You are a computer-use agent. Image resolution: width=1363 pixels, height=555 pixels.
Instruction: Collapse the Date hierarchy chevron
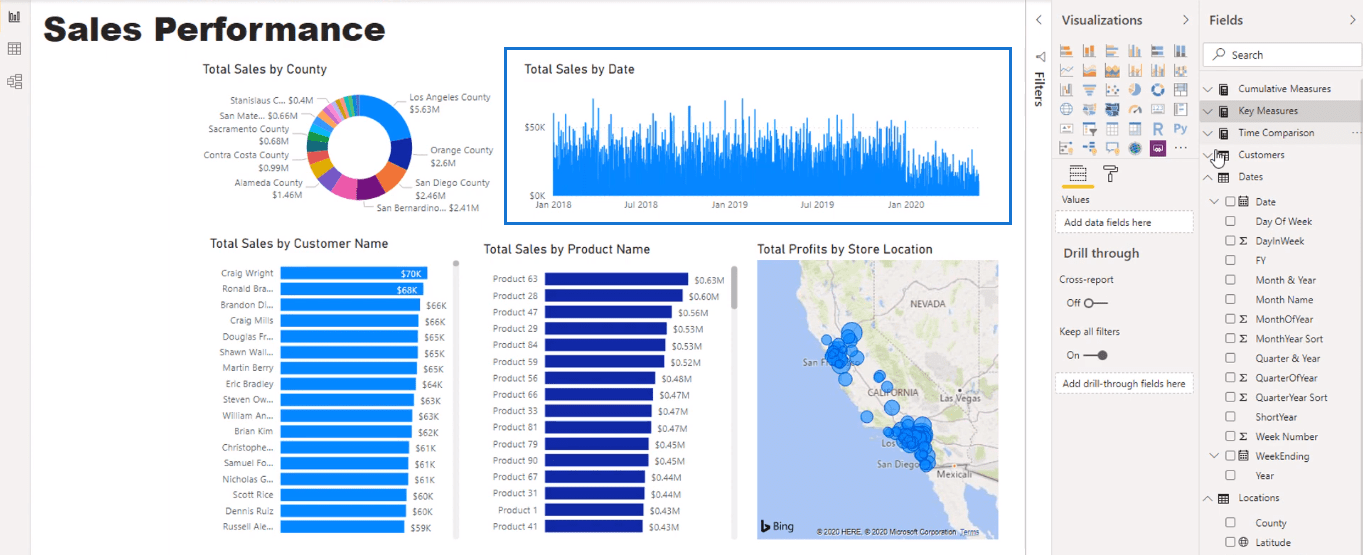(x=1215, y=201)
